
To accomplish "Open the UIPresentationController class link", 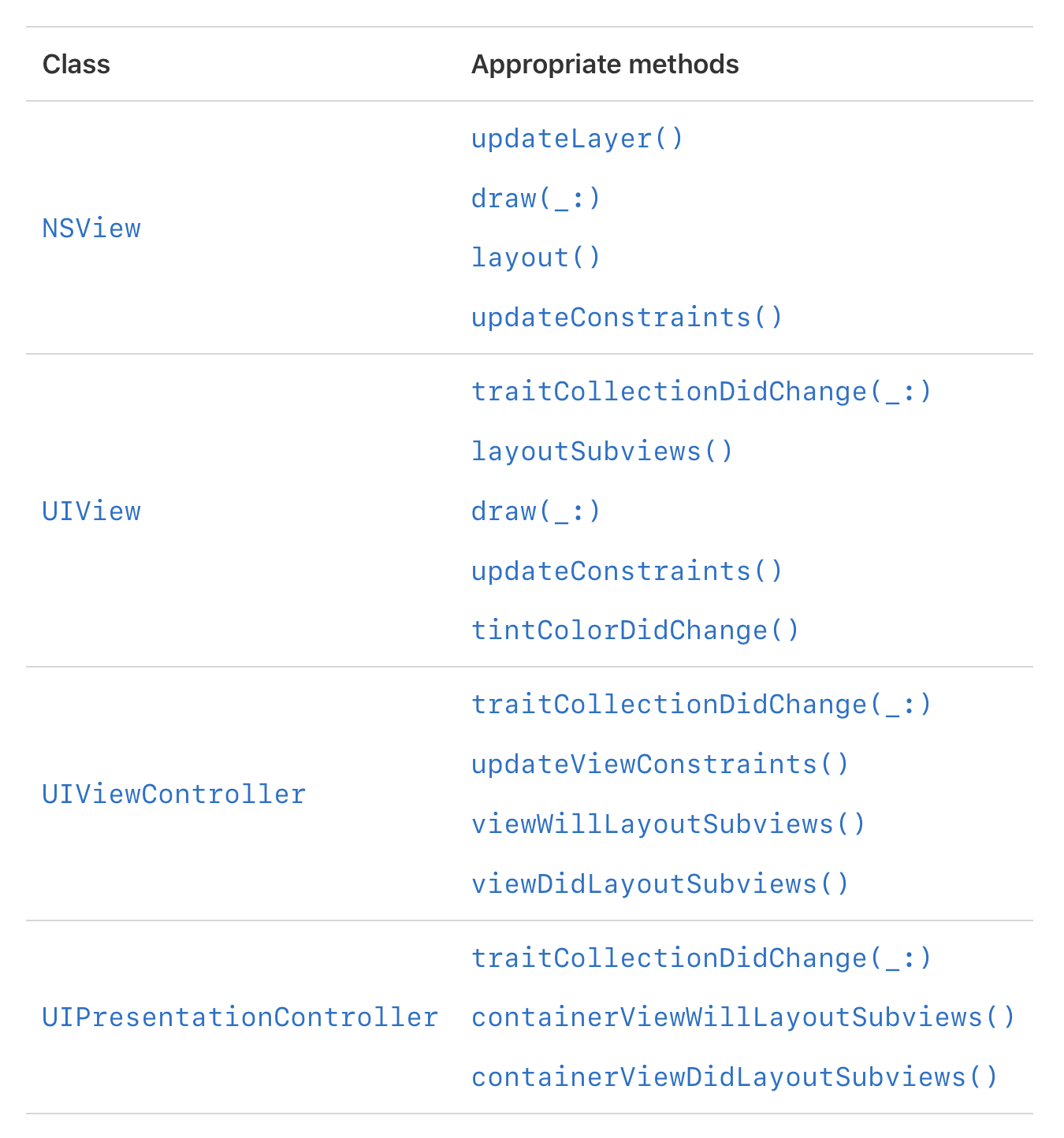I will (x=240, y=1017).
